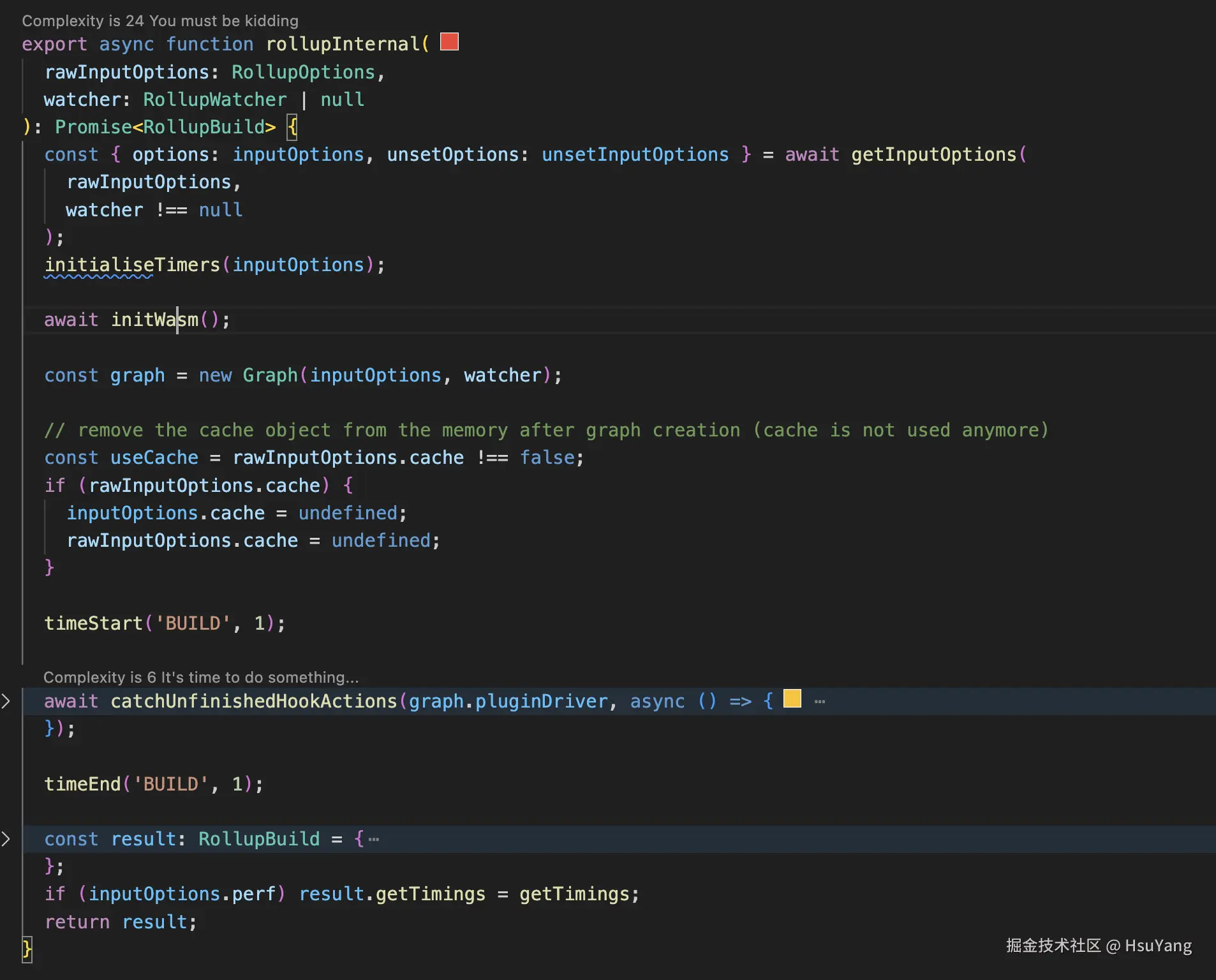This screenshot has height=980, width=1216.
Task: Click the pluginDriver property
Action: [x=542, y=701]
